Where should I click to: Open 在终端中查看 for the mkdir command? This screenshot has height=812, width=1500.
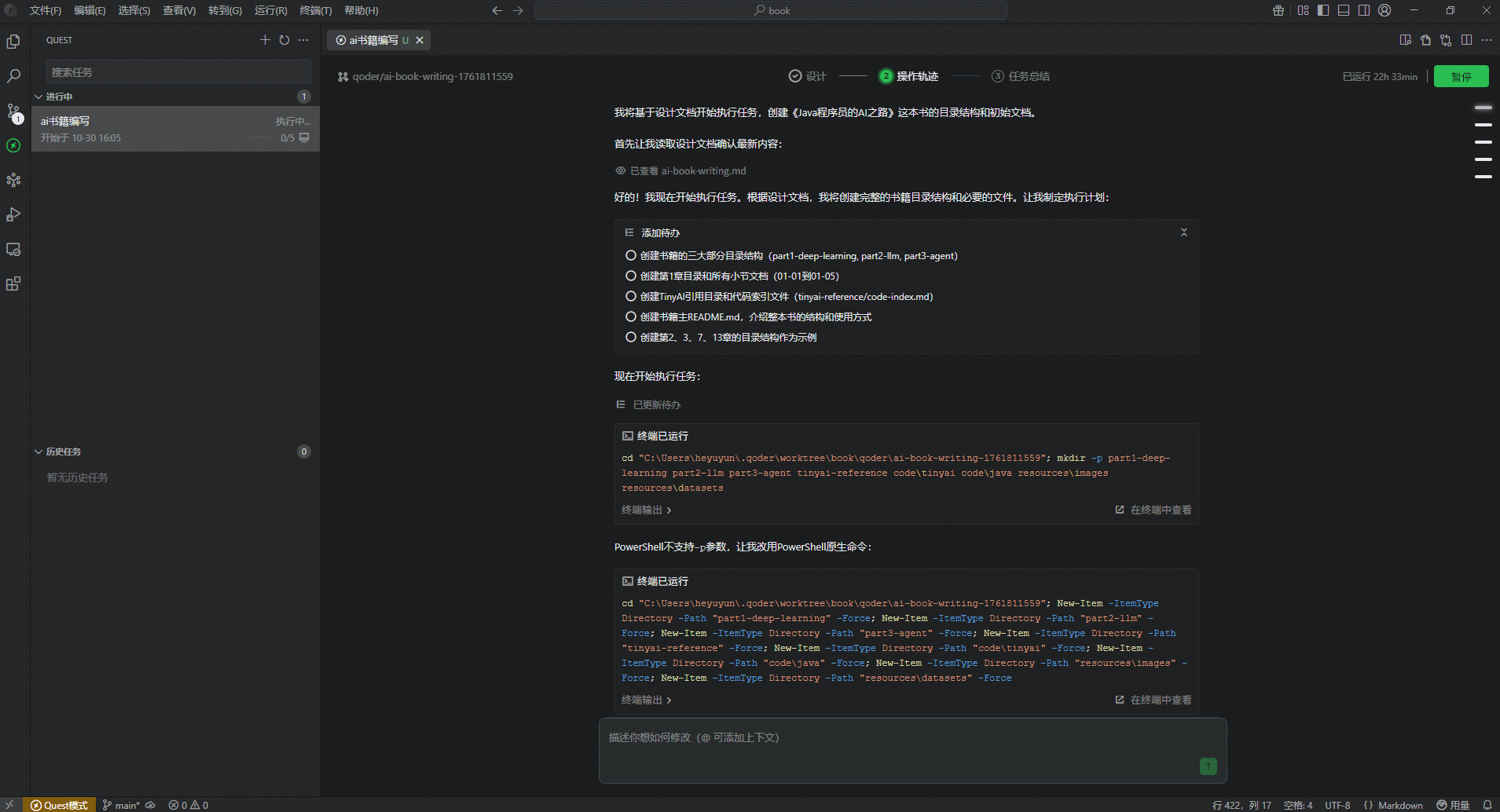1153,510
